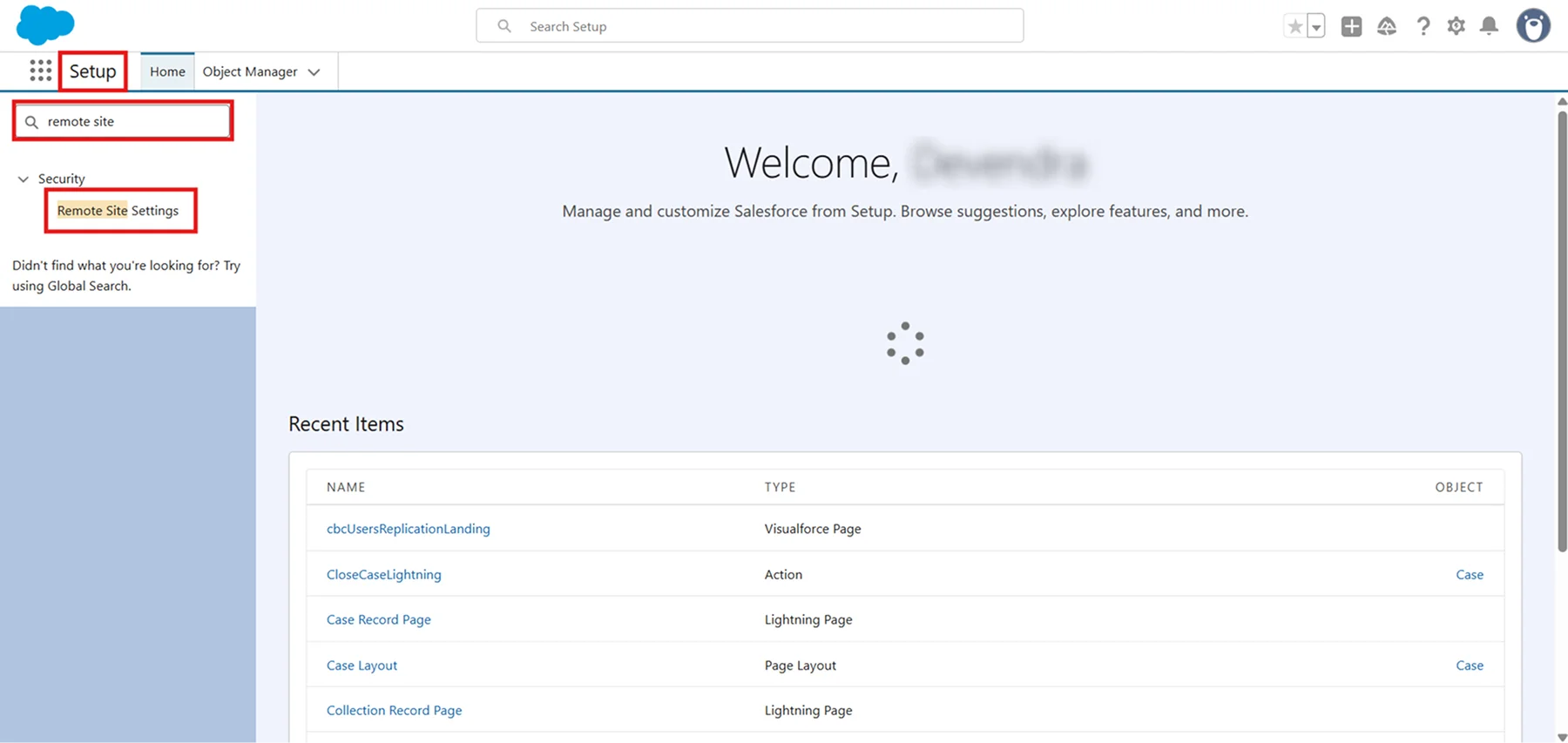Screen dimensions: 1568x743
Task: Click the Setup app title
Action: point(92,71)
